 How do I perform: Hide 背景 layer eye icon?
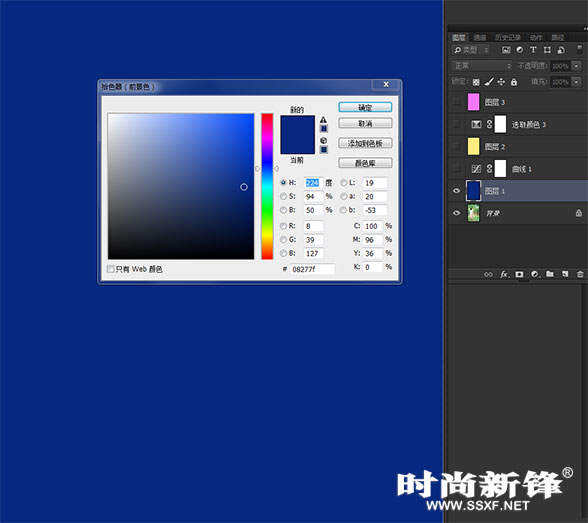pos(456,213)
